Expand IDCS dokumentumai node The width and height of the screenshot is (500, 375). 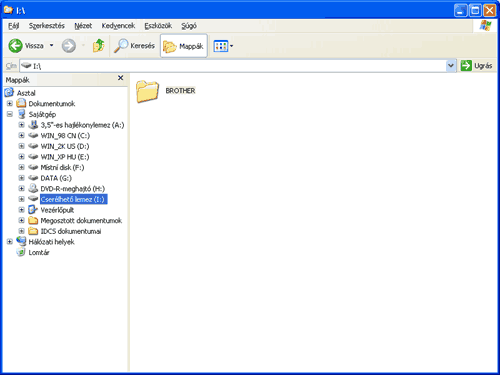pyautogui.click(x=21, y=232)
